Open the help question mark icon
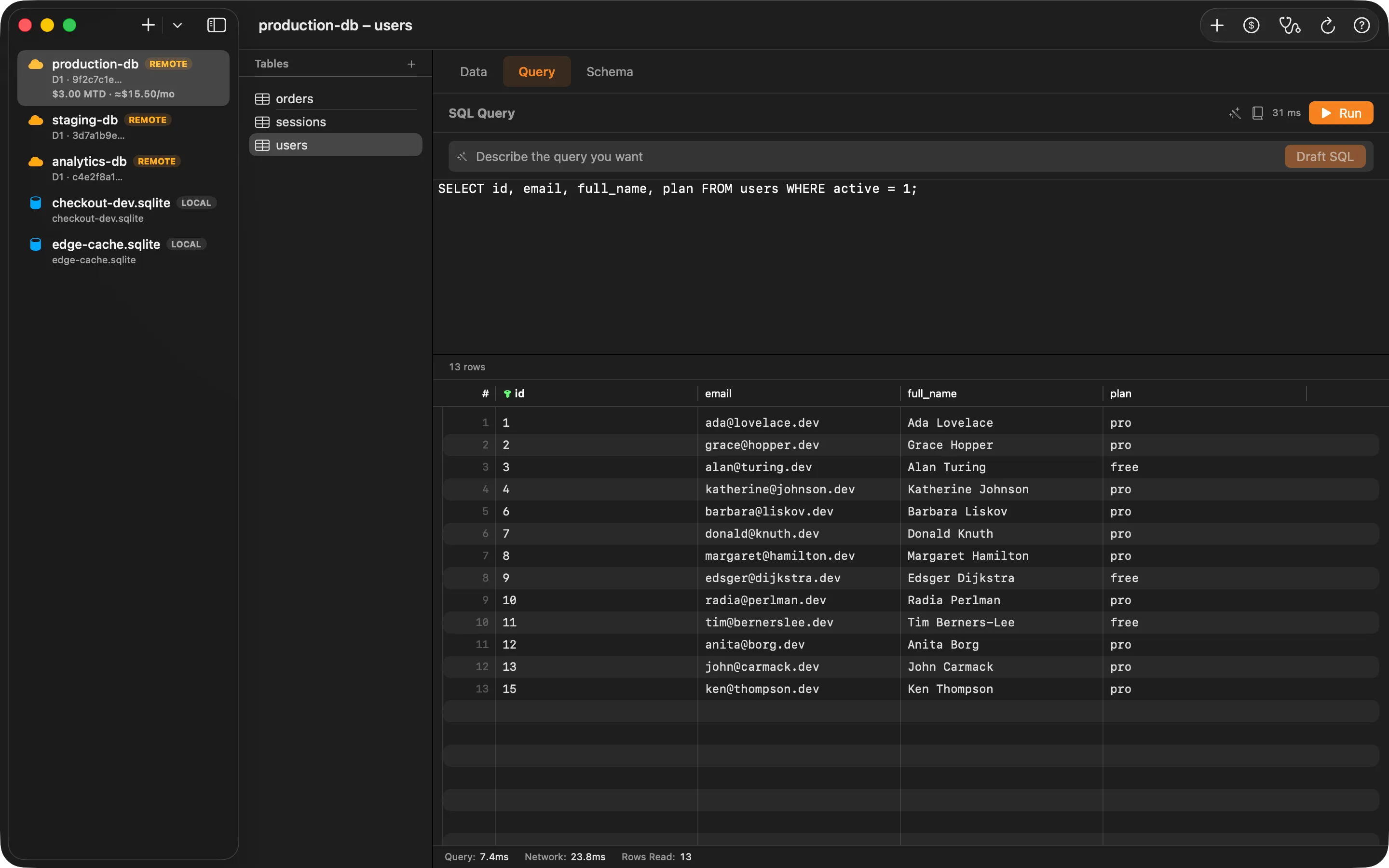Viewport: 1389px width, 868px height. (1362, 25)
